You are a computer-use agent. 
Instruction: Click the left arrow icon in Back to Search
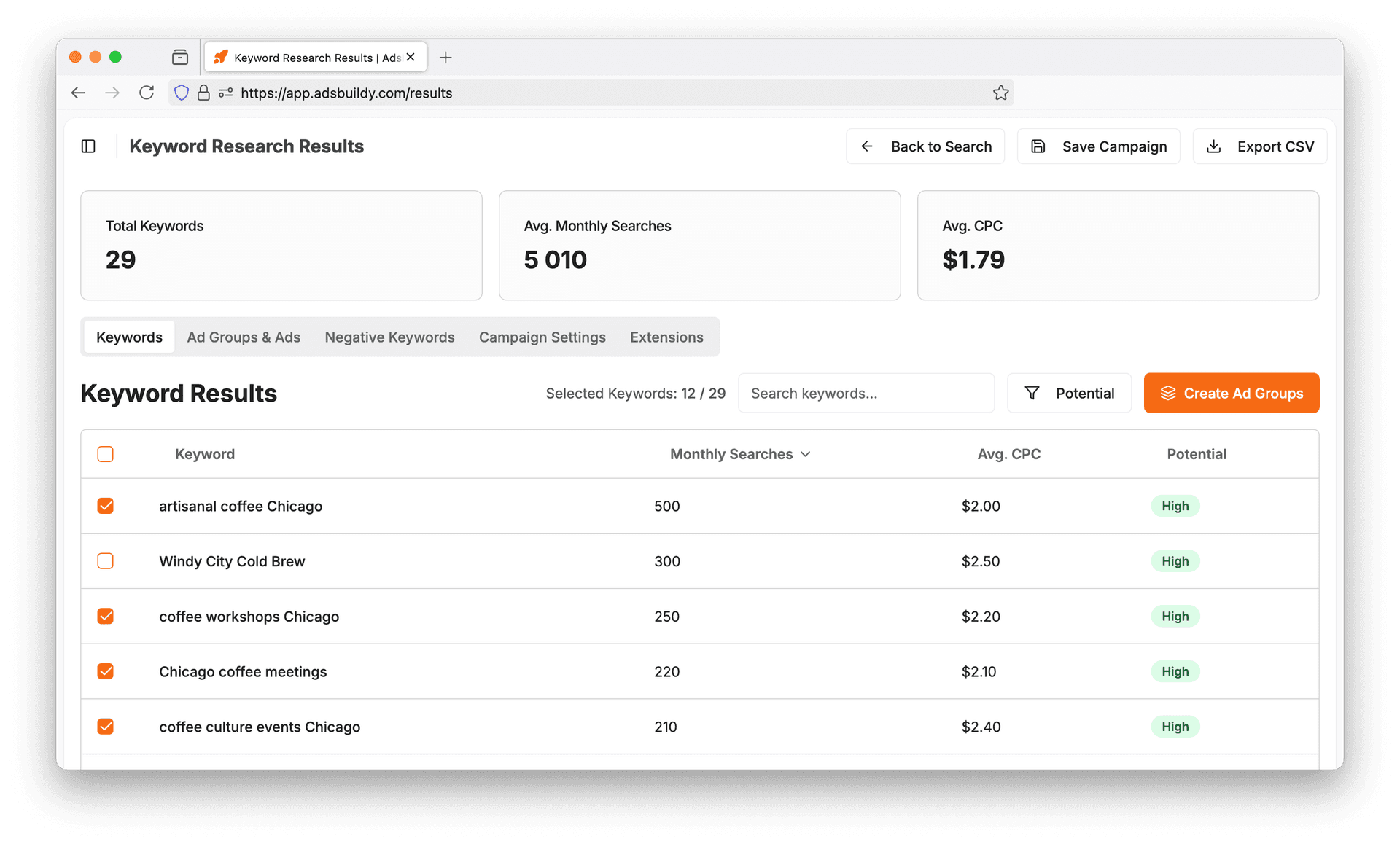point(867,146)
